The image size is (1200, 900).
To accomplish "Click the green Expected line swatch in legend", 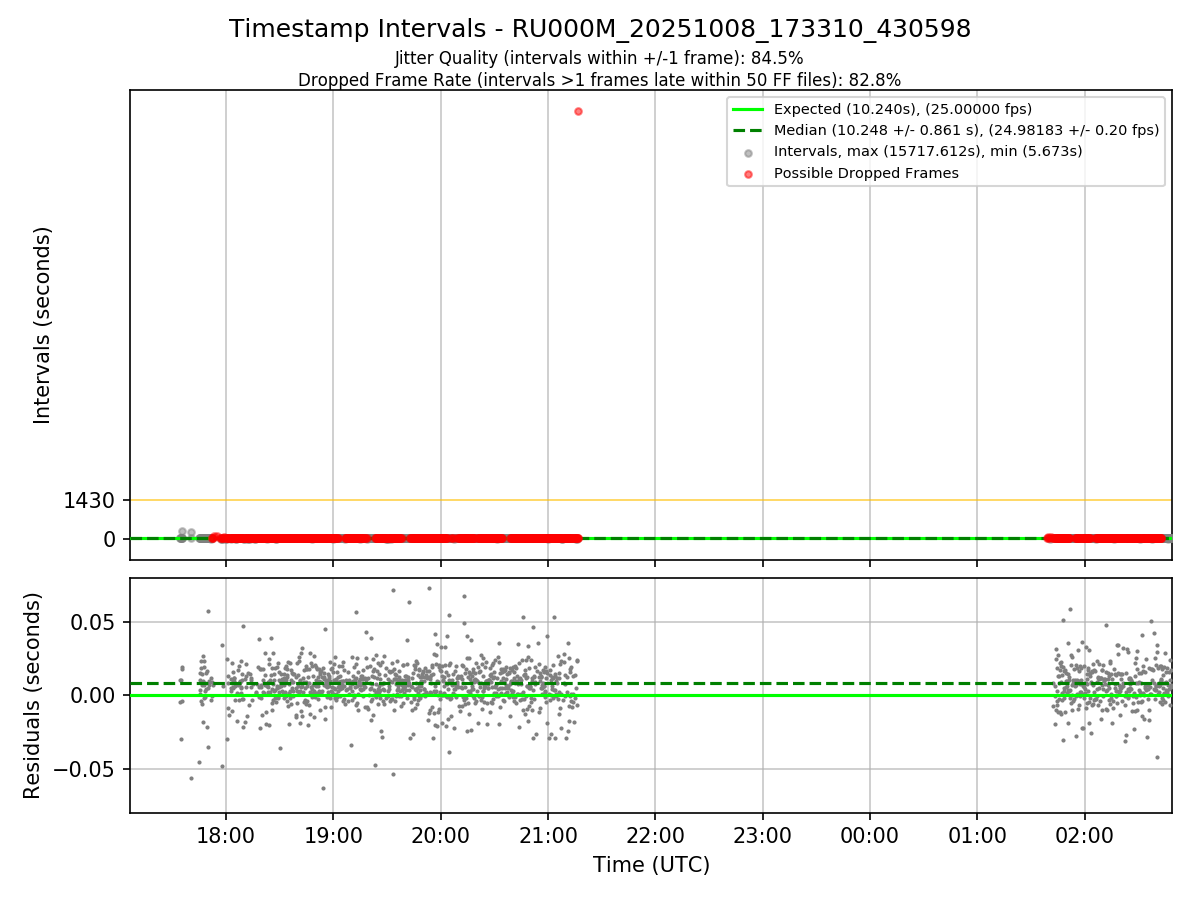I will tap(748, 110).
